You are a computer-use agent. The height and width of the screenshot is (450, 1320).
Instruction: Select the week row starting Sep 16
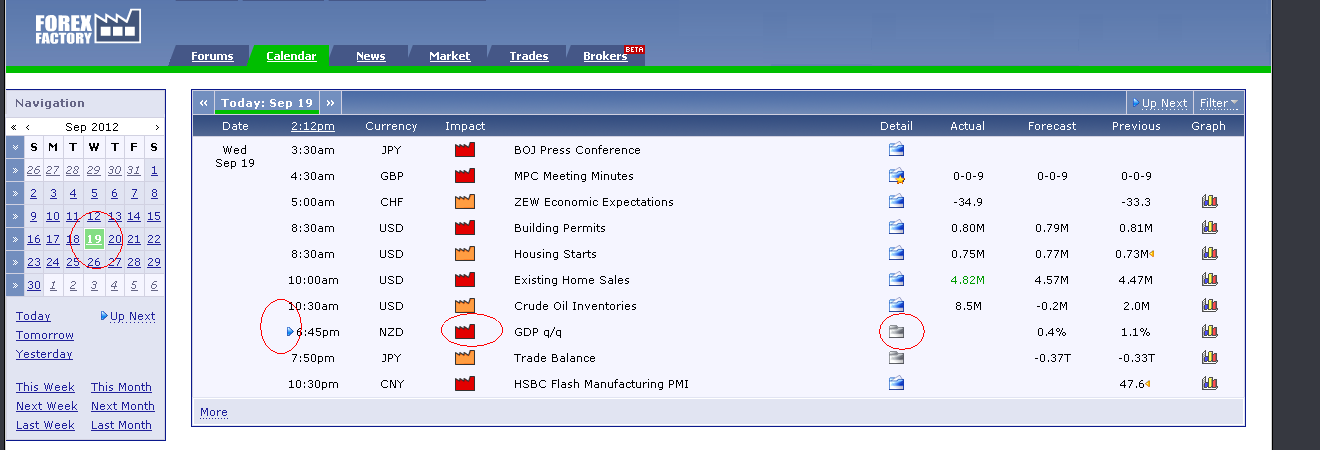click(14, 239)
